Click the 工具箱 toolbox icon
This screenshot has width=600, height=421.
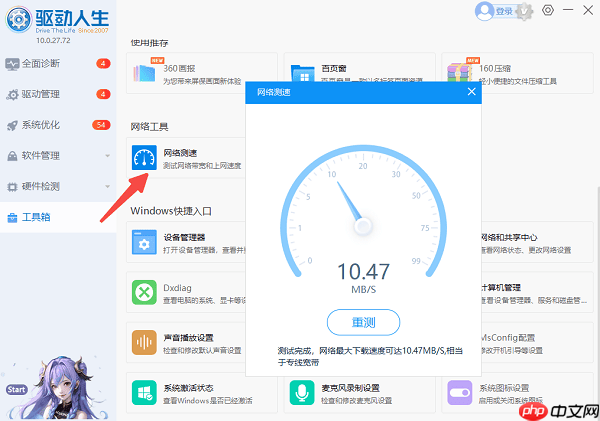tap(12, 218)
